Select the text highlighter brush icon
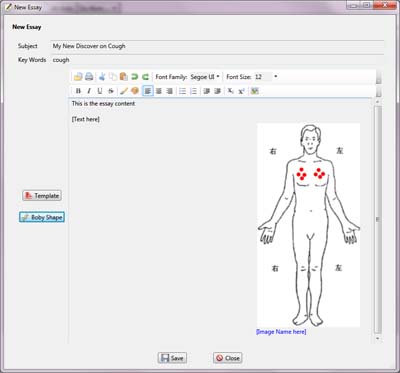This screenshot has height=373, width=400. 124,91
